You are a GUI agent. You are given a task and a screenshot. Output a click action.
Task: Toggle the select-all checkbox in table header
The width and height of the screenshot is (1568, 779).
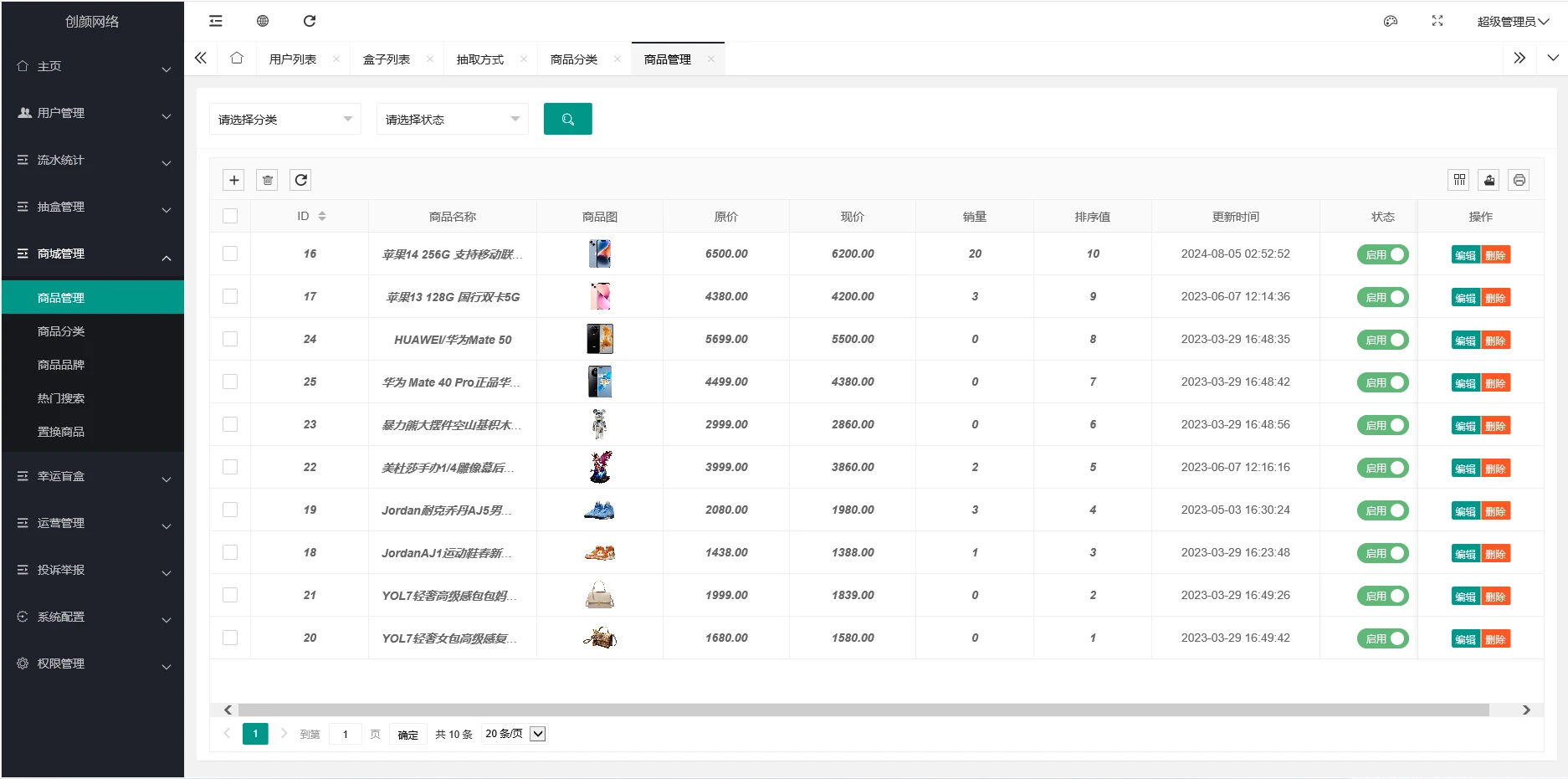click(230, 215)
